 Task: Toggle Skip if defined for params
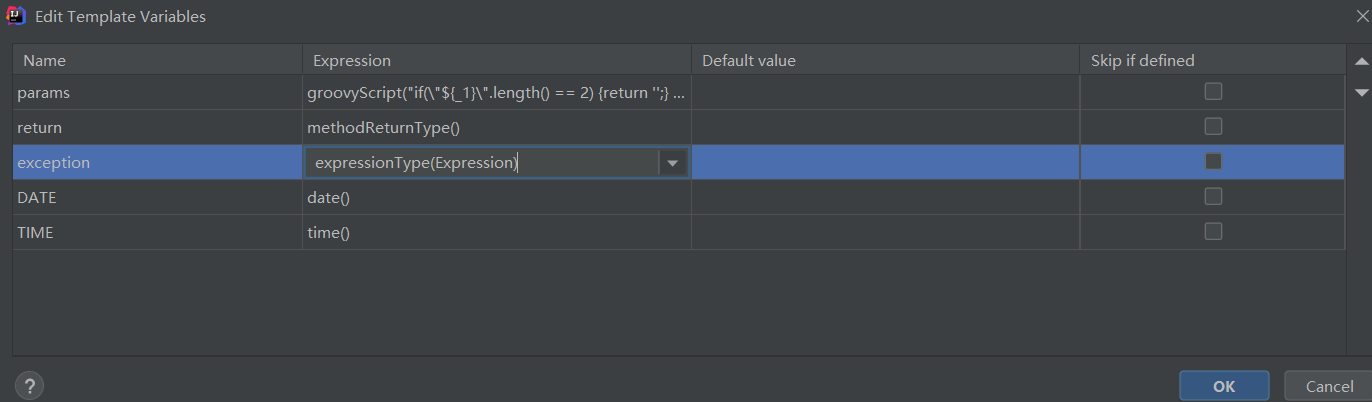[1212, 92]
